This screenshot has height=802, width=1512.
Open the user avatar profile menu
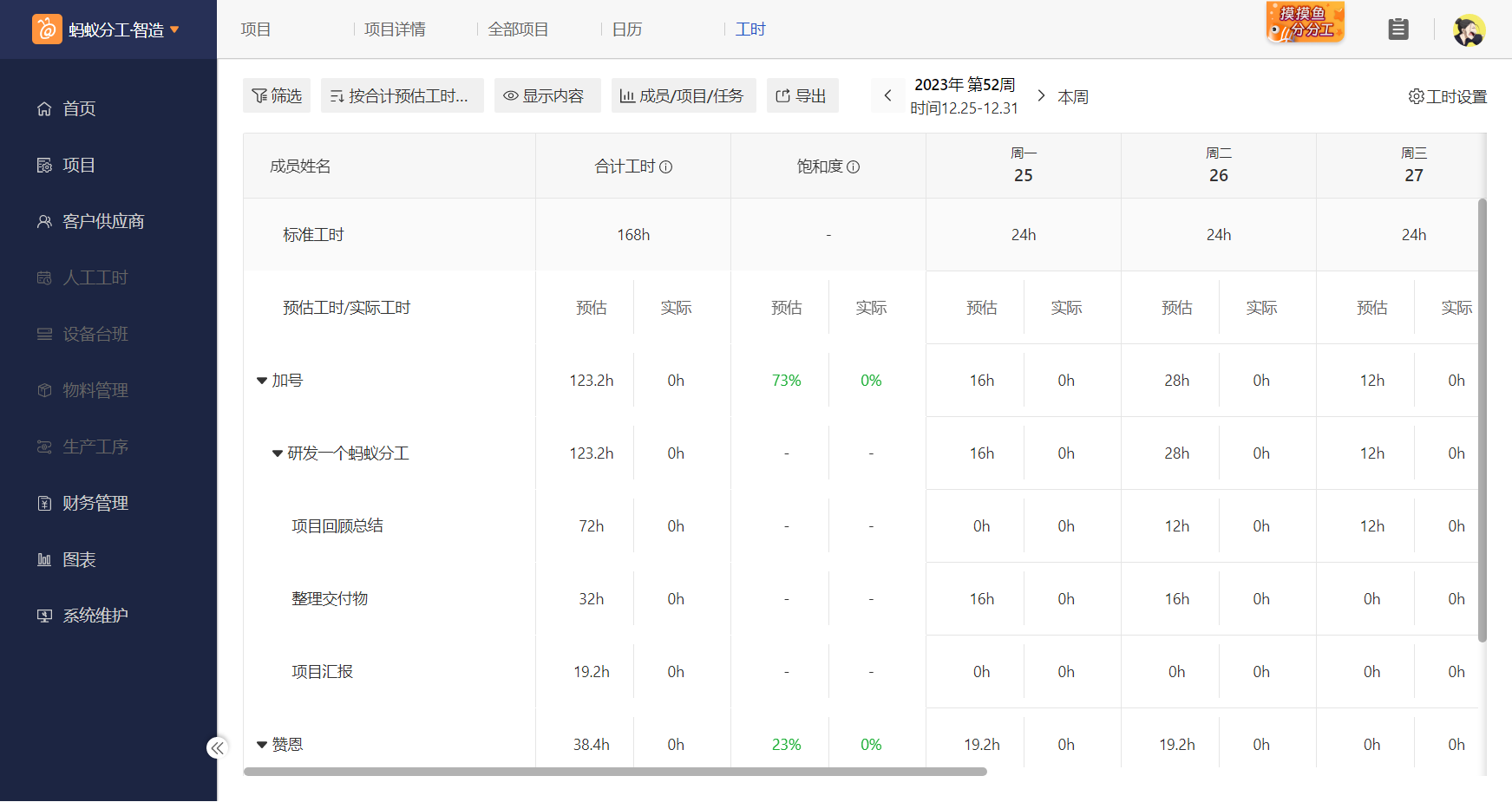[1469, 30]
